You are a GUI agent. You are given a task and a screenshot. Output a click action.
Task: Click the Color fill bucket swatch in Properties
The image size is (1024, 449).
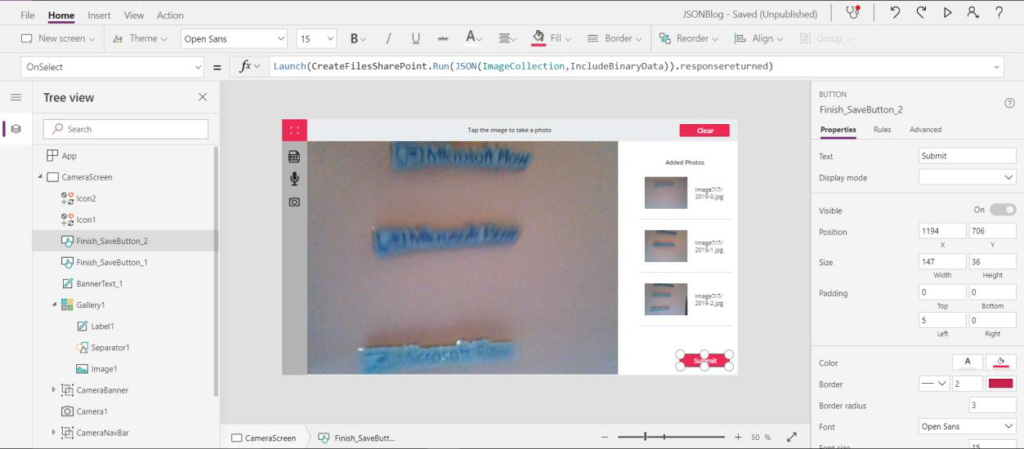[x=1001, y=362]
